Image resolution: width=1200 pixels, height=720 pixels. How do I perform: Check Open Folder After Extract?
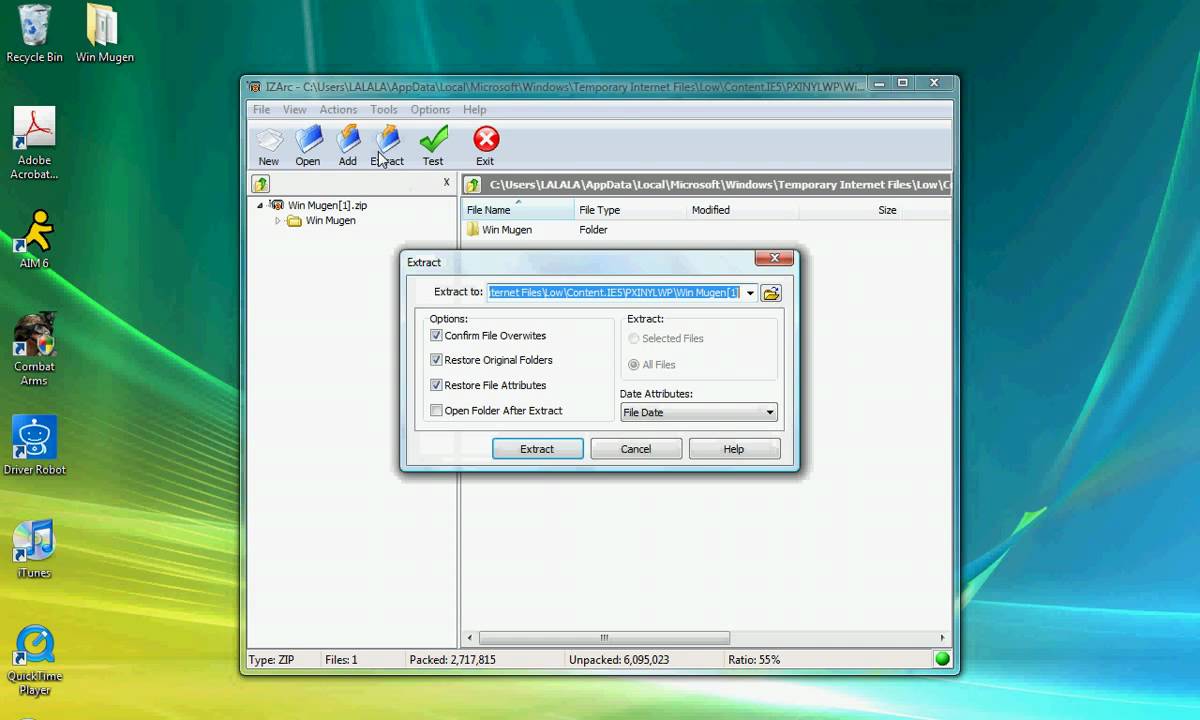436,410
